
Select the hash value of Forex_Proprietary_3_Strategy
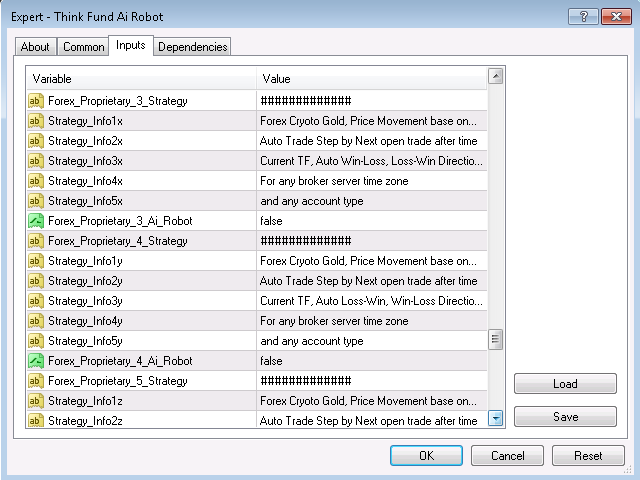point(372,101)
